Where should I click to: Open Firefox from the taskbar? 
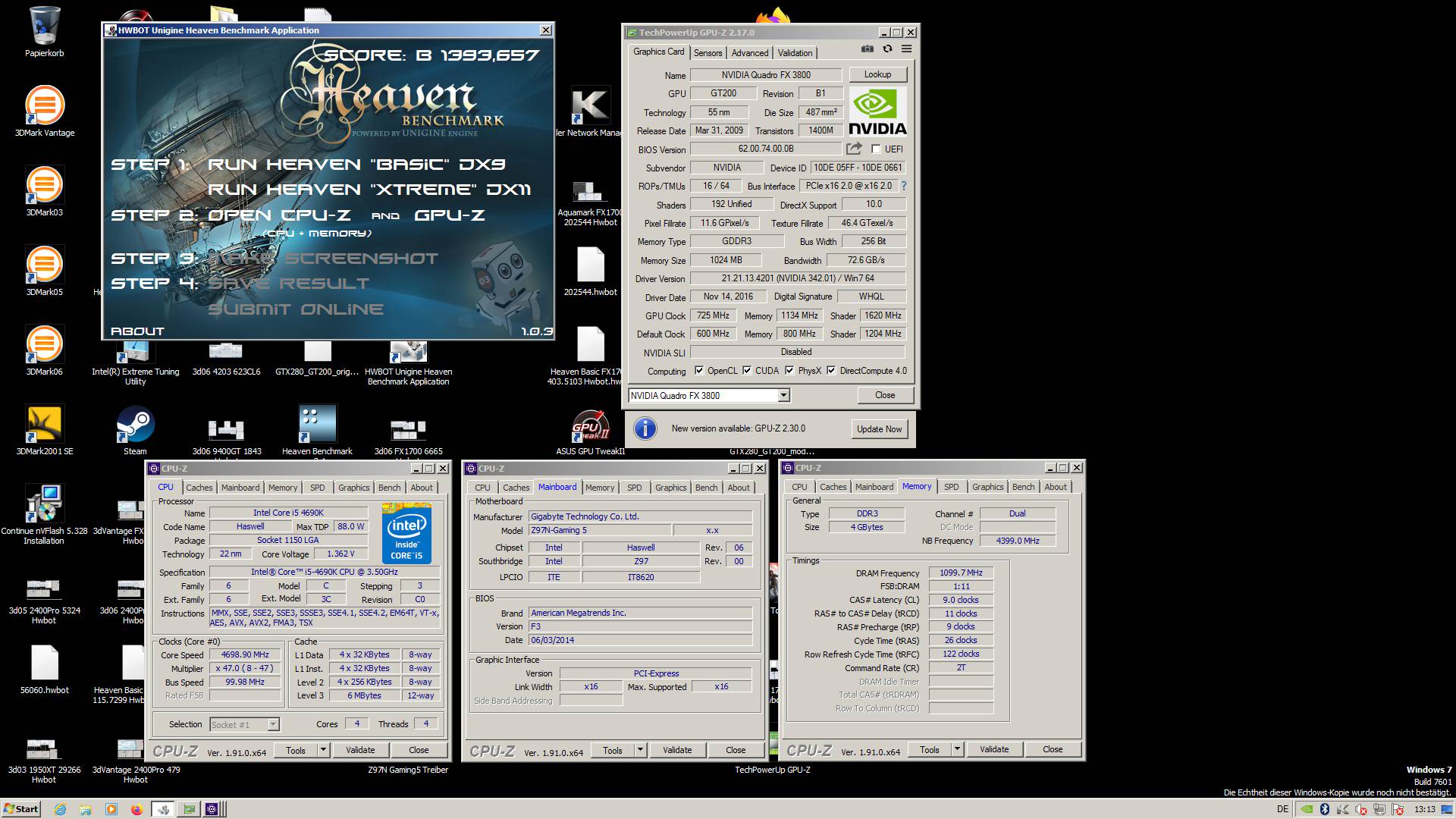(x=136, y=809)
